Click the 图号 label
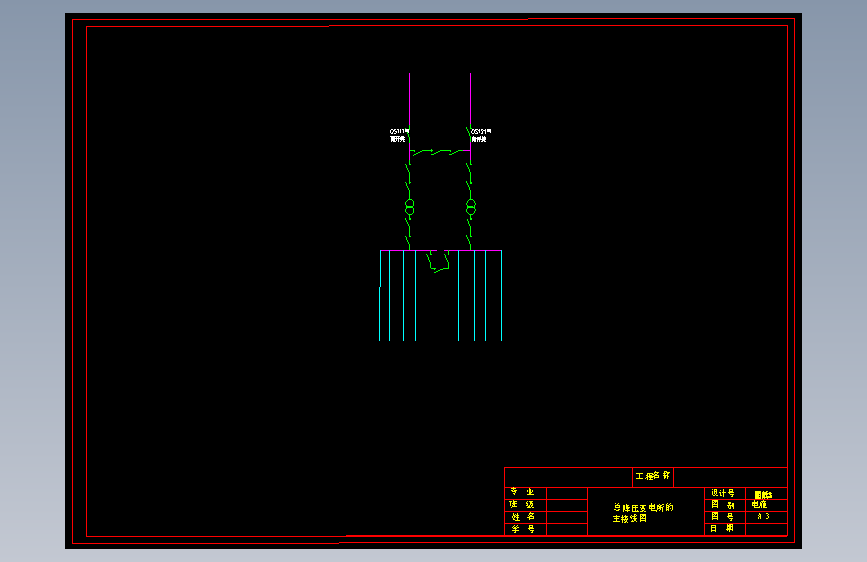This screenshot has height=562, width=867. click(723, 516)
